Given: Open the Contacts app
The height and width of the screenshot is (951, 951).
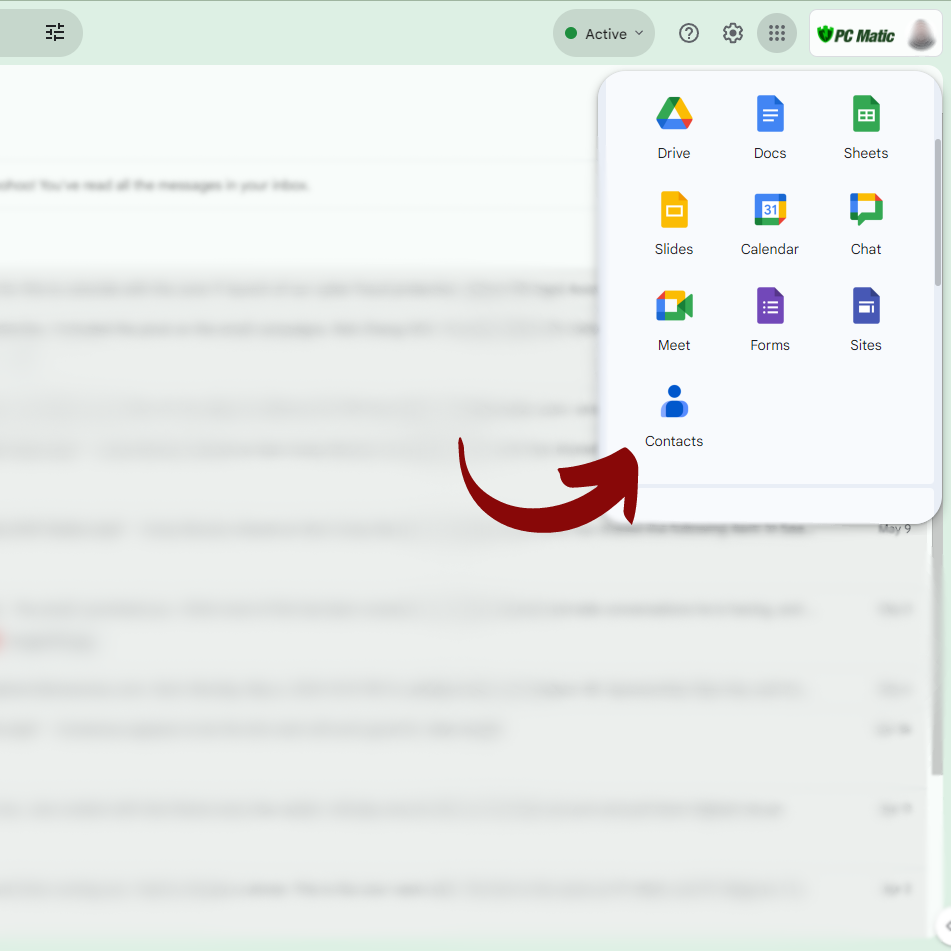Looking at the screenshot, I should [674, 415].
